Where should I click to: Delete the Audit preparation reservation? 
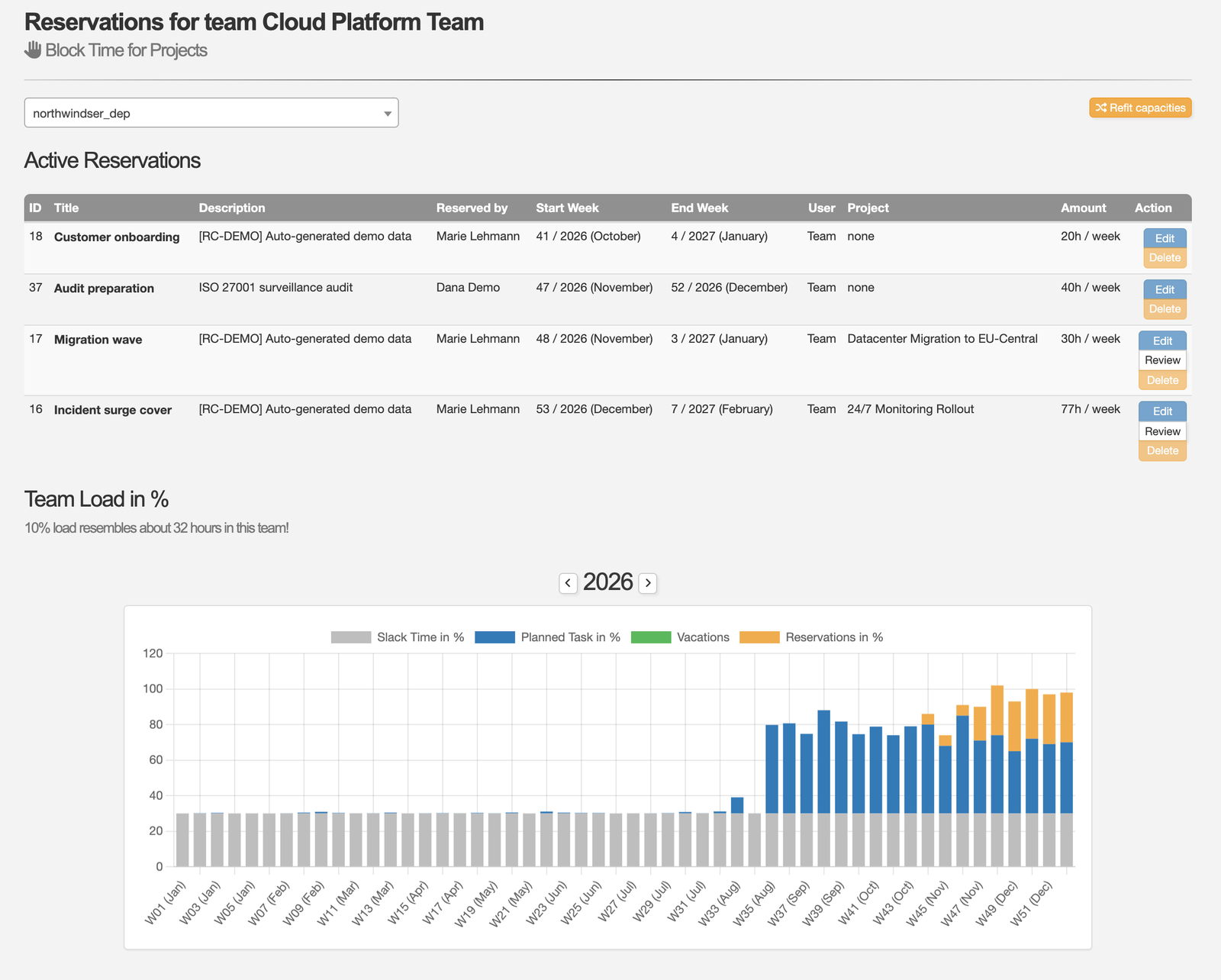tap(1165, 309)
